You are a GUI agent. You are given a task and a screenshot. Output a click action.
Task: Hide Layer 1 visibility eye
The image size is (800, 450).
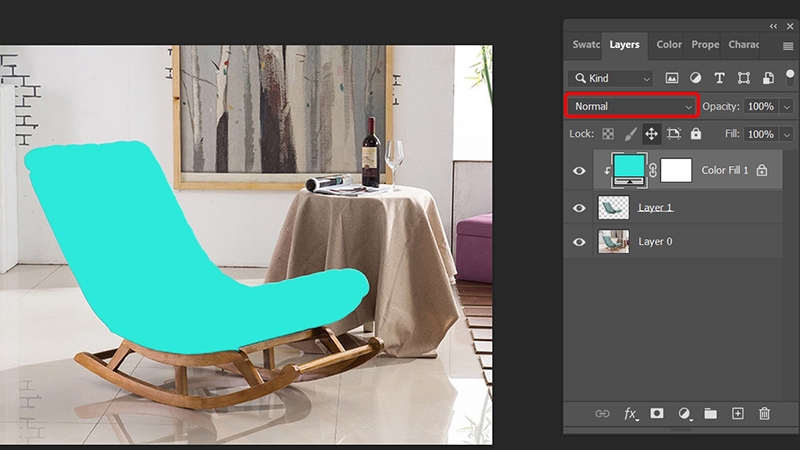[x=579, y=208]
